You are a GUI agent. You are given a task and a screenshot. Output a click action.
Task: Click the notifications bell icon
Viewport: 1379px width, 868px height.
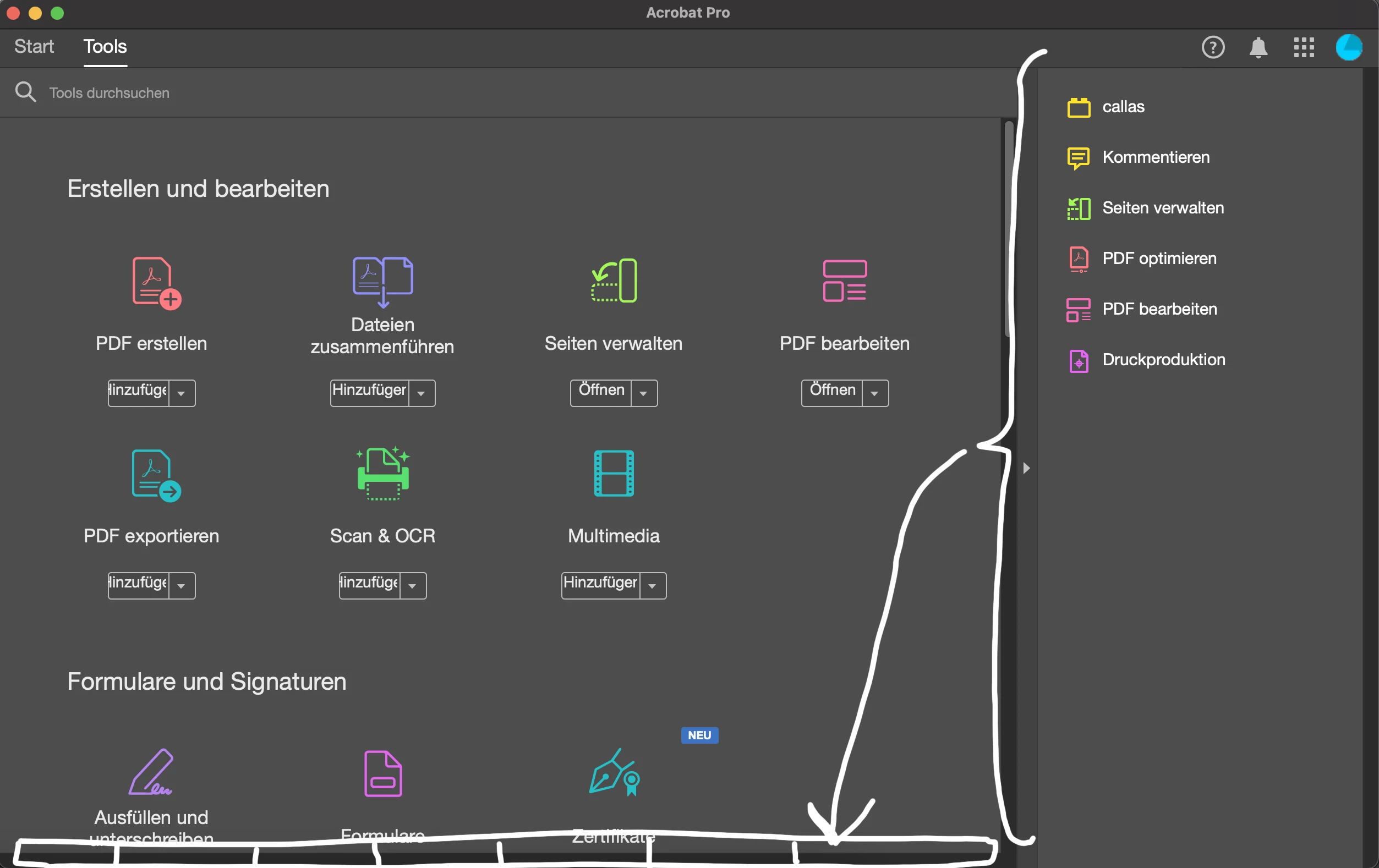pos(1257,47)
